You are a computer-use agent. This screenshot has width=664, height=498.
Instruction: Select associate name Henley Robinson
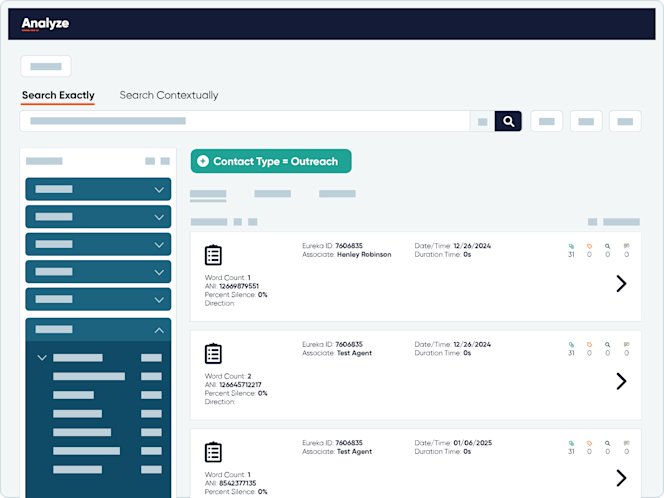(364, 255)
